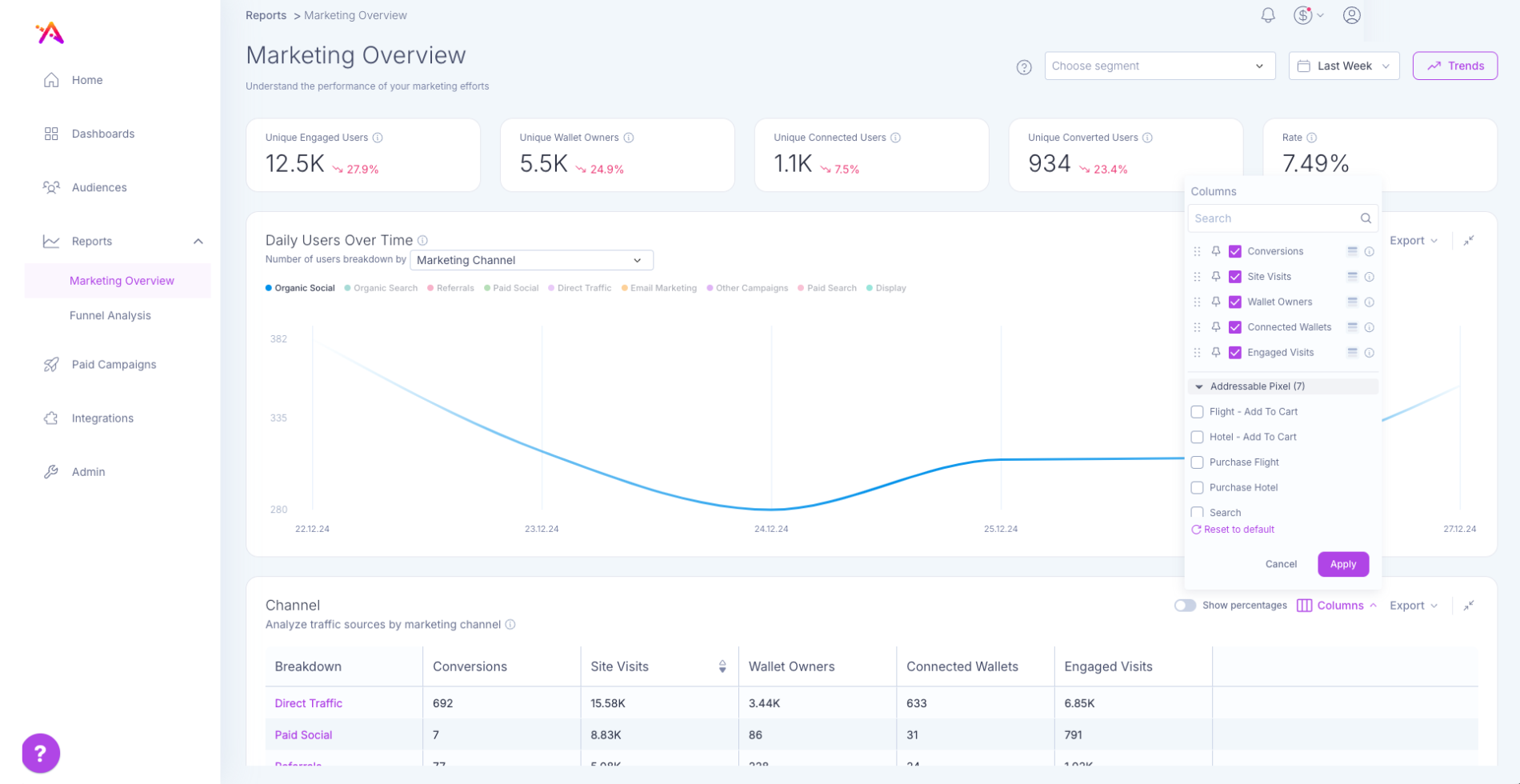Click the sort arrows on Site Visits column
Image resolution: width=1520 pixels, height=784 pixels.
[x=722, y=666]
